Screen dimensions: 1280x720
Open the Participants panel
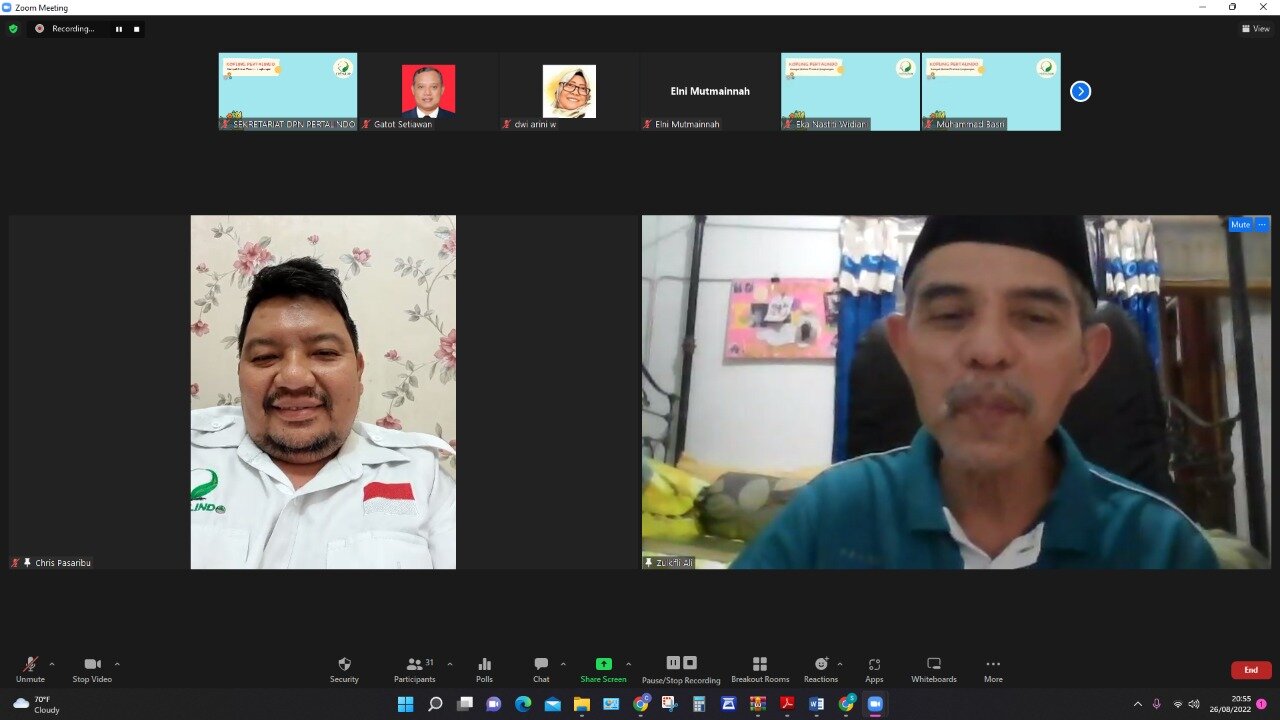click(414, 665)
